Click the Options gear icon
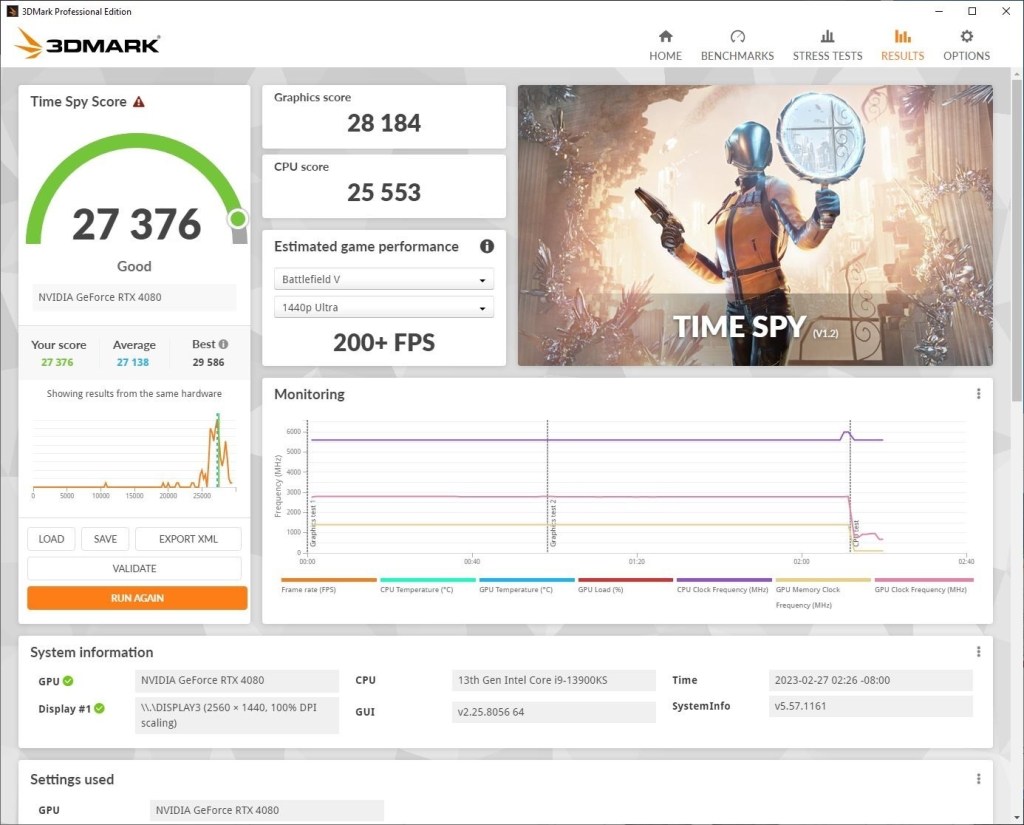This screenshot has width=1024, height=825. tap(967, 36)
